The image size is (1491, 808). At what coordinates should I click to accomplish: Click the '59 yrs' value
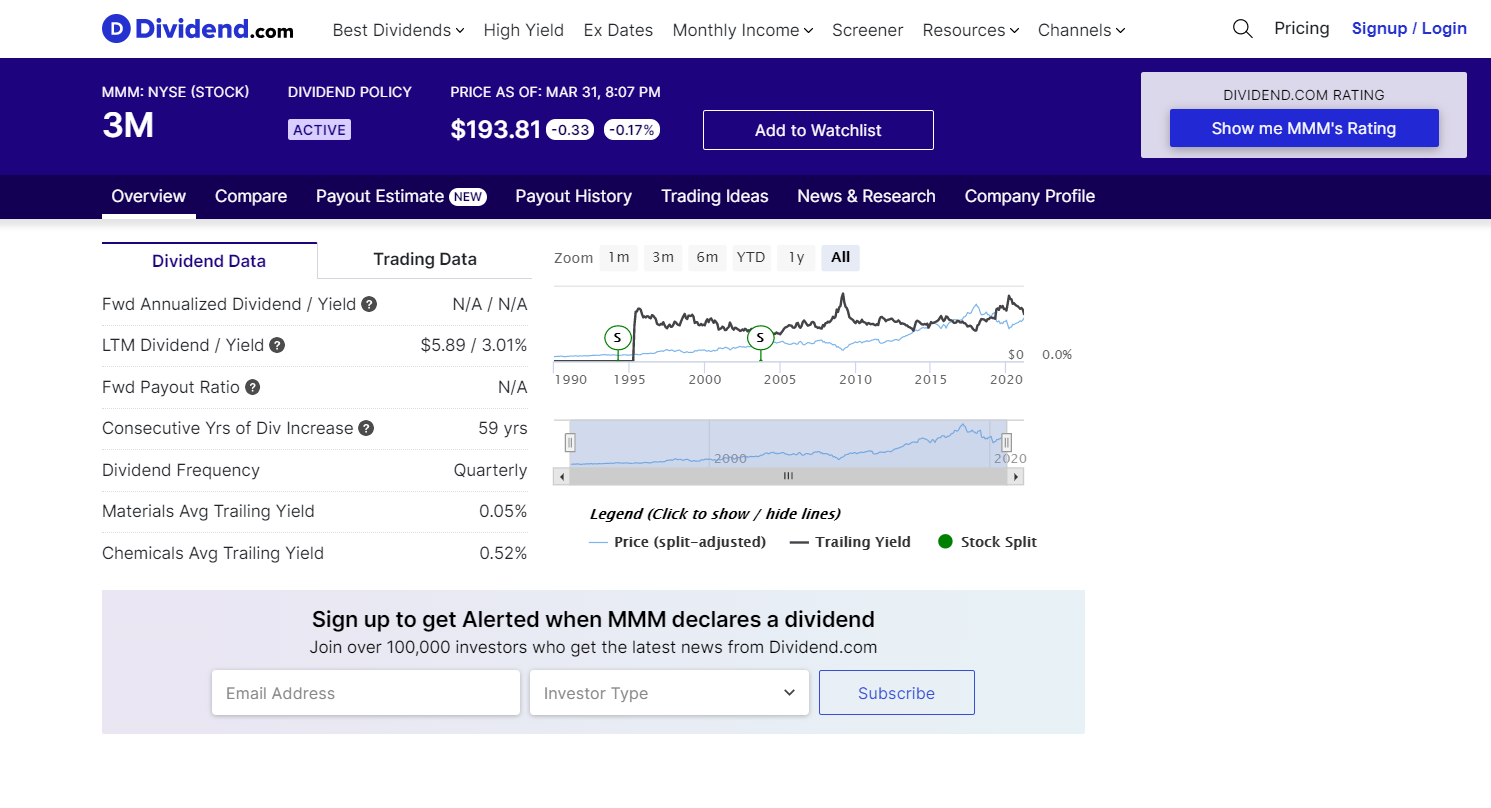click(503, 428)
